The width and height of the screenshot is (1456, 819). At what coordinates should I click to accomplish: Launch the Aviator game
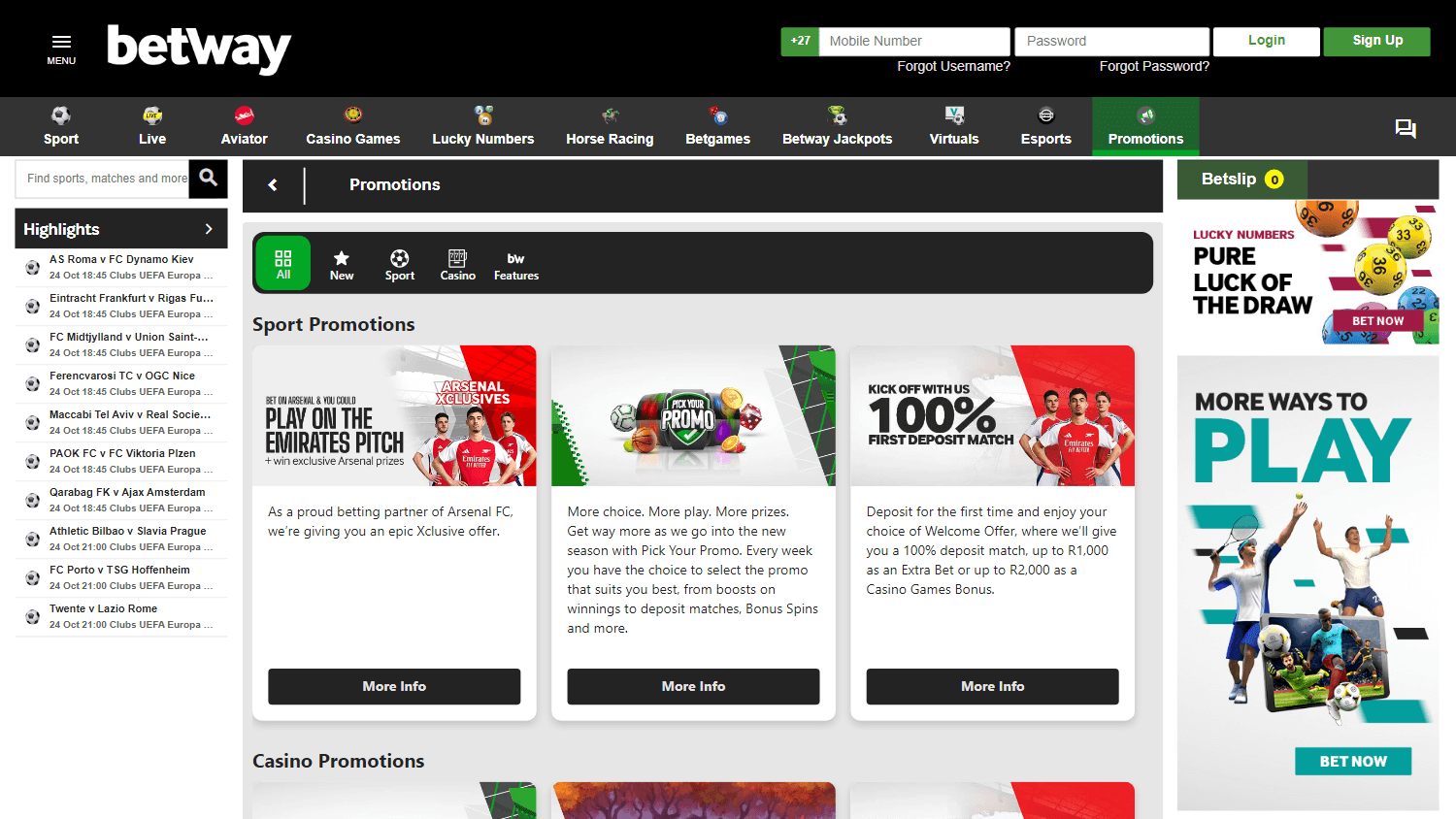coord(245,127)
